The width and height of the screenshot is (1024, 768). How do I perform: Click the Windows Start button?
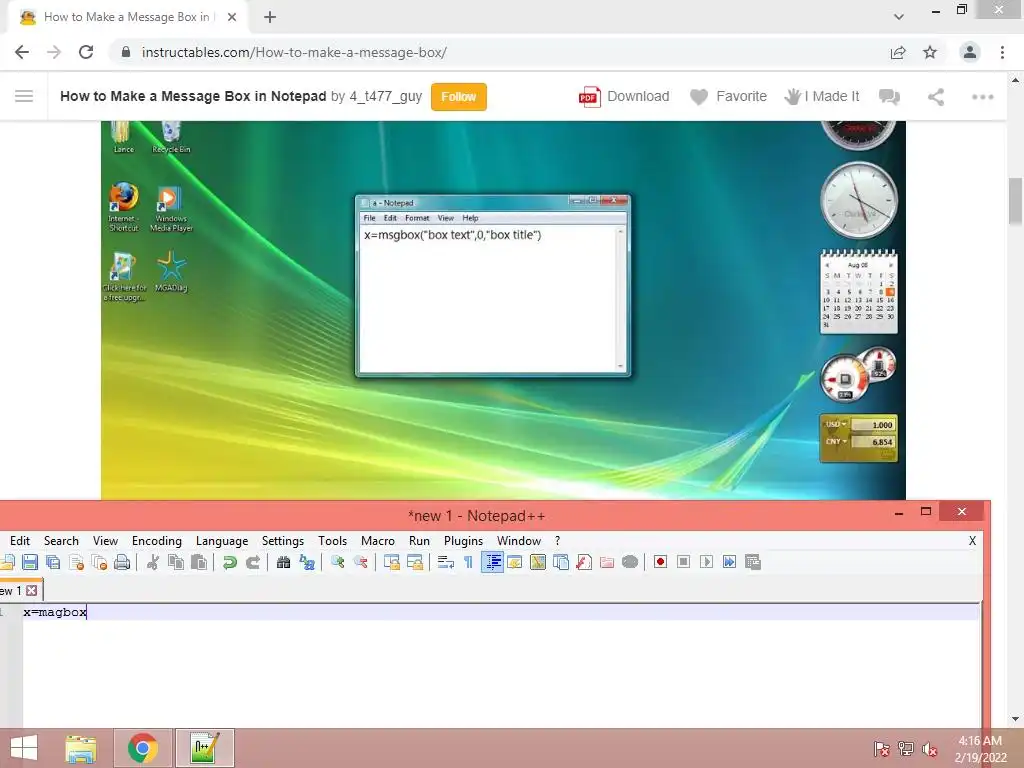(24, 748)
